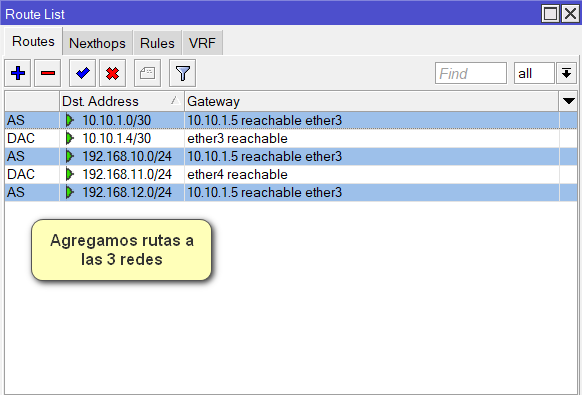Enable route using the blue checkmark icon
The width and height of the screenshot is (582, 395).
coord(82,73)
